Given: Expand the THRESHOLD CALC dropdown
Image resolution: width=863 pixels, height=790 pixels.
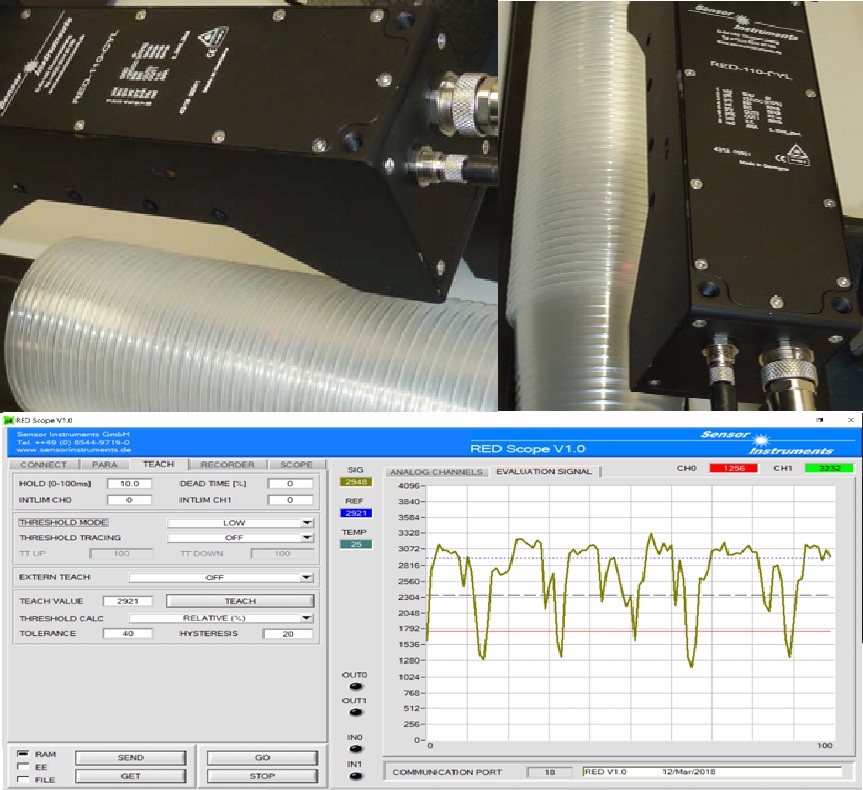Looking at the screenshot, I should coord(221,618).
